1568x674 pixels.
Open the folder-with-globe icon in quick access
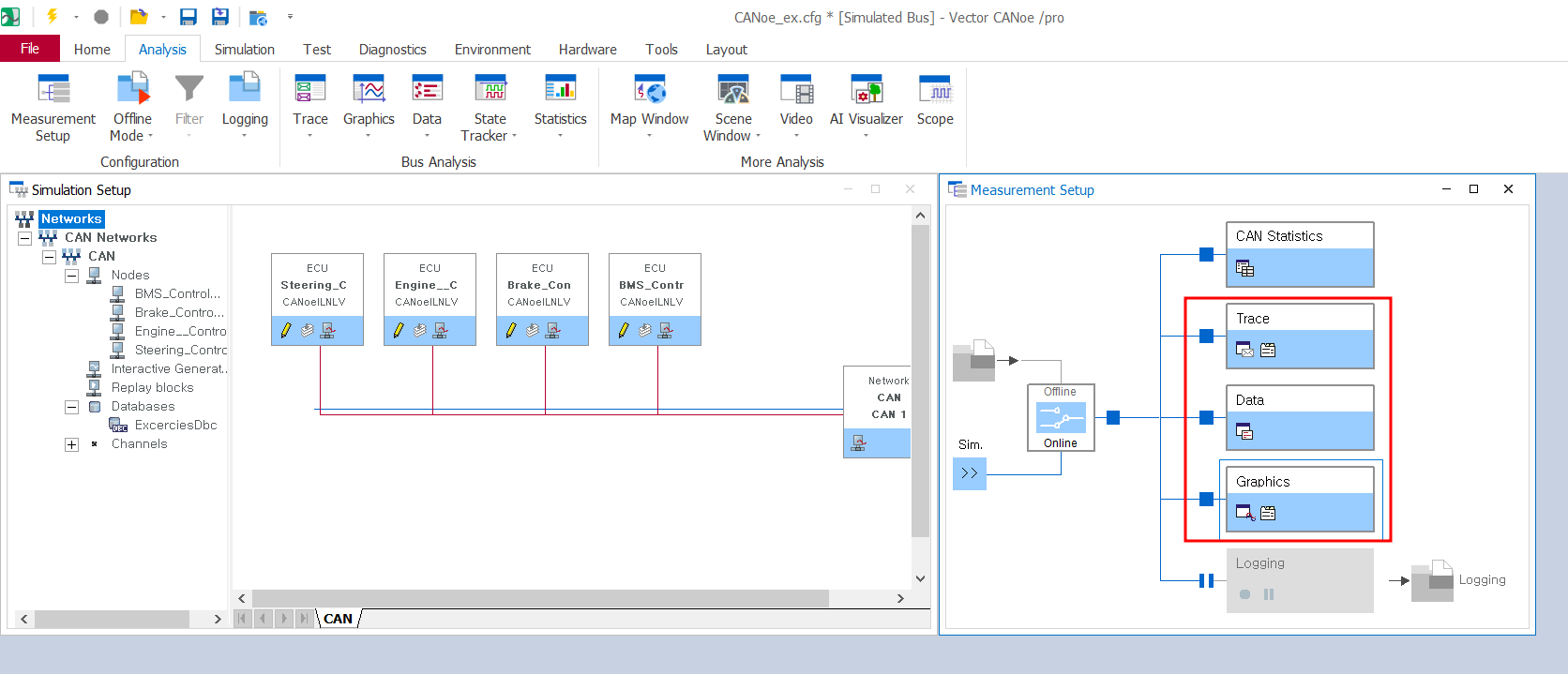[258, 17]
